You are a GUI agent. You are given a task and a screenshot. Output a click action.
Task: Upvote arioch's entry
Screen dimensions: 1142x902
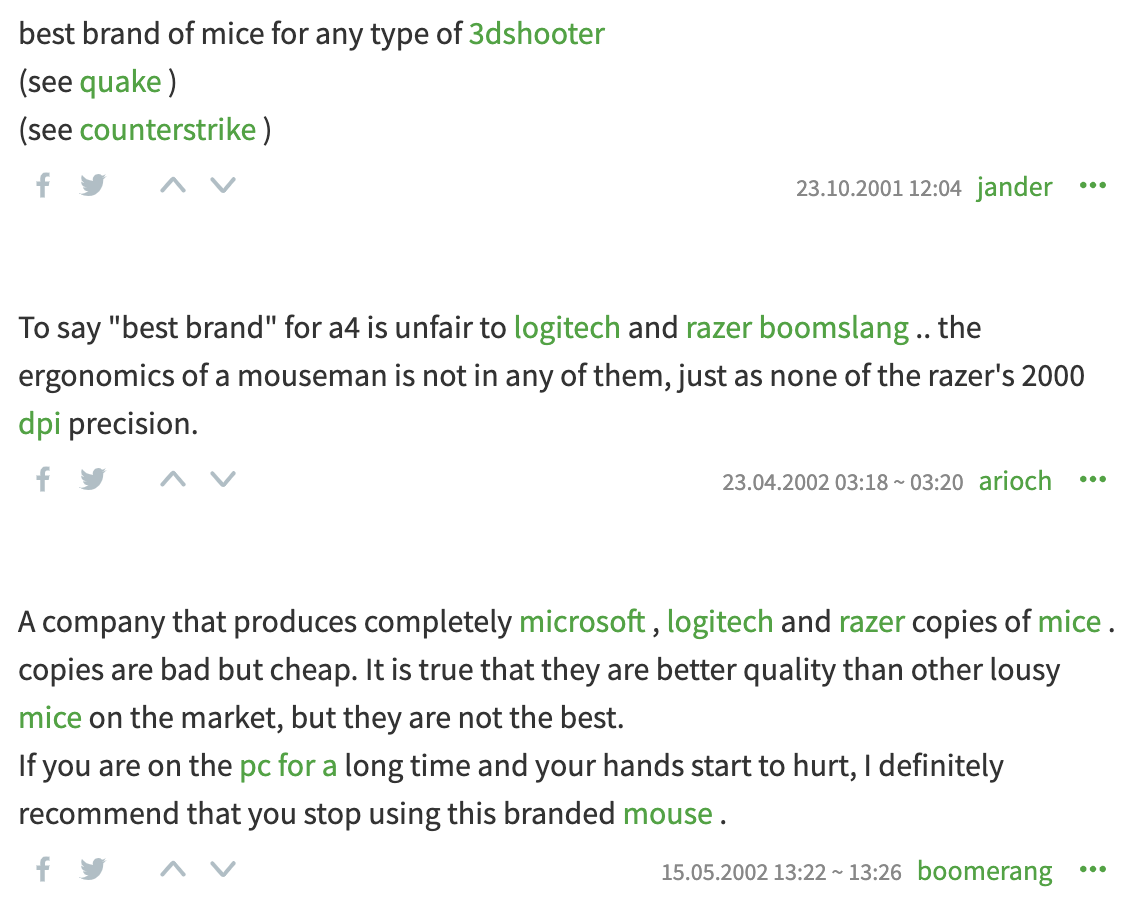pyautogui.click(x=173, y=480)
